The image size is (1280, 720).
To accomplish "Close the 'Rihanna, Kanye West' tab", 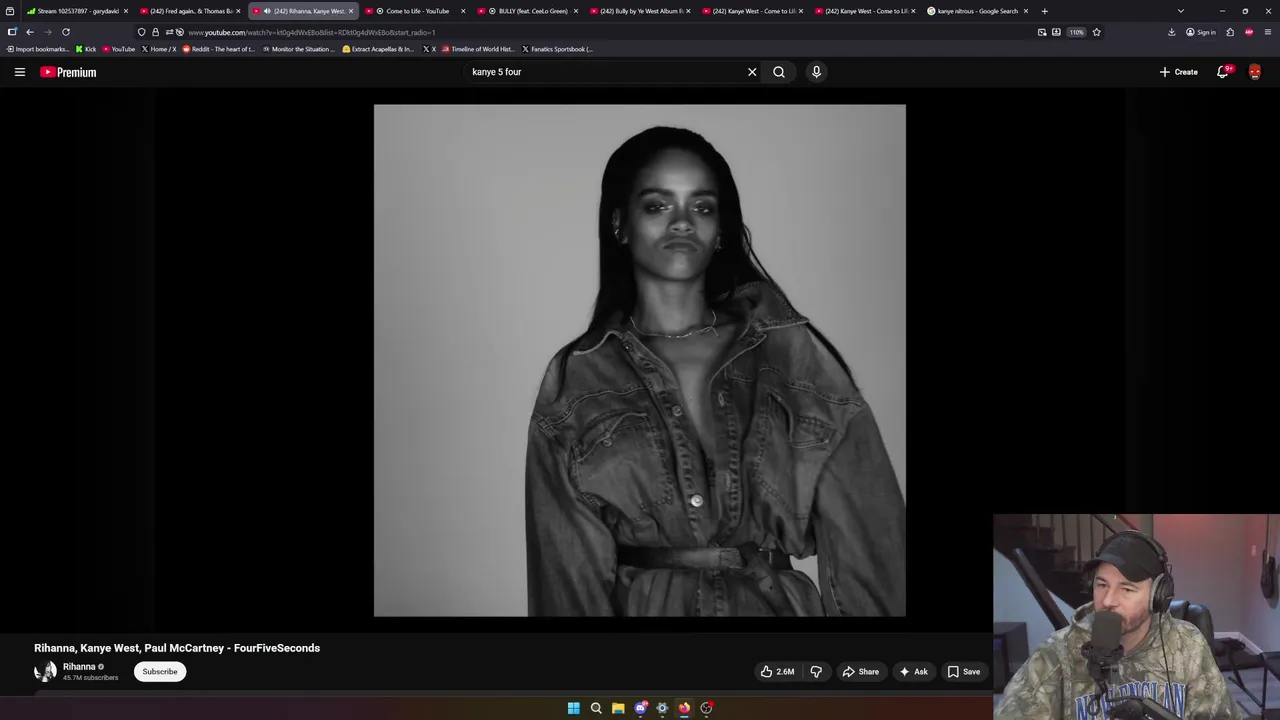I will (350, 11).
